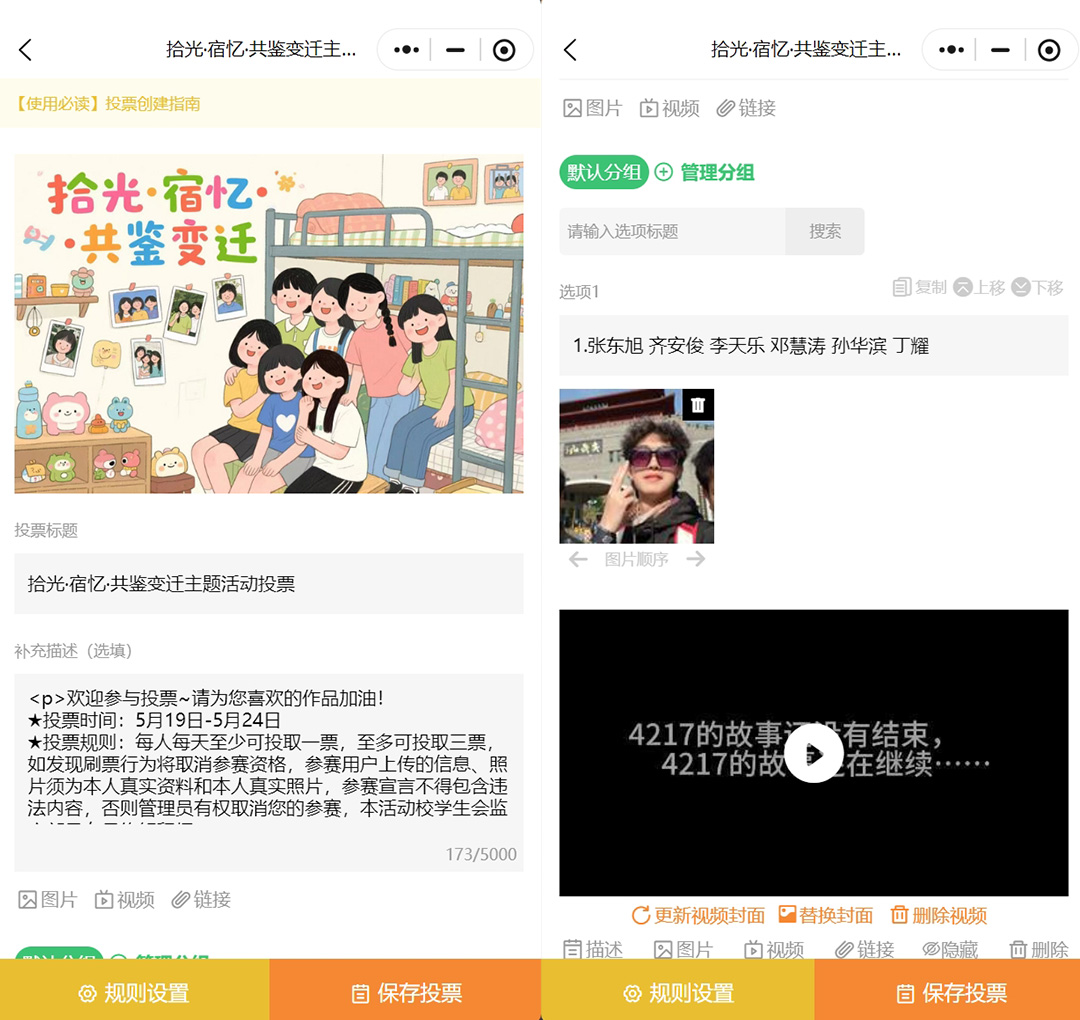Click the 搜索 button
Image resolution: width=1080 pixels, height=1020 pixels.
pos(825,231)
